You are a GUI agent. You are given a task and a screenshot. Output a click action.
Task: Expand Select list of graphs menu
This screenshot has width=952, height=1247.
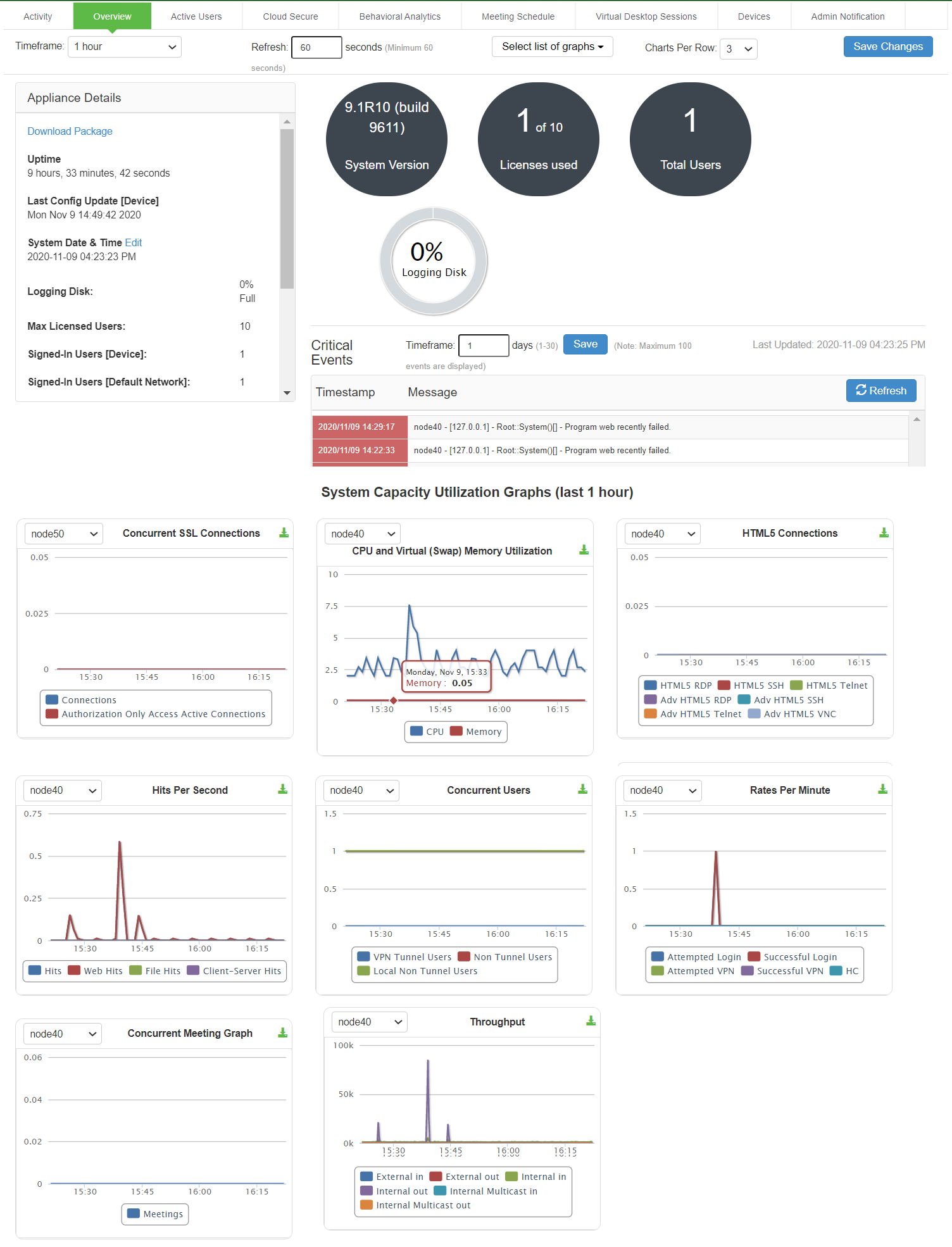[x=552, y=47]
